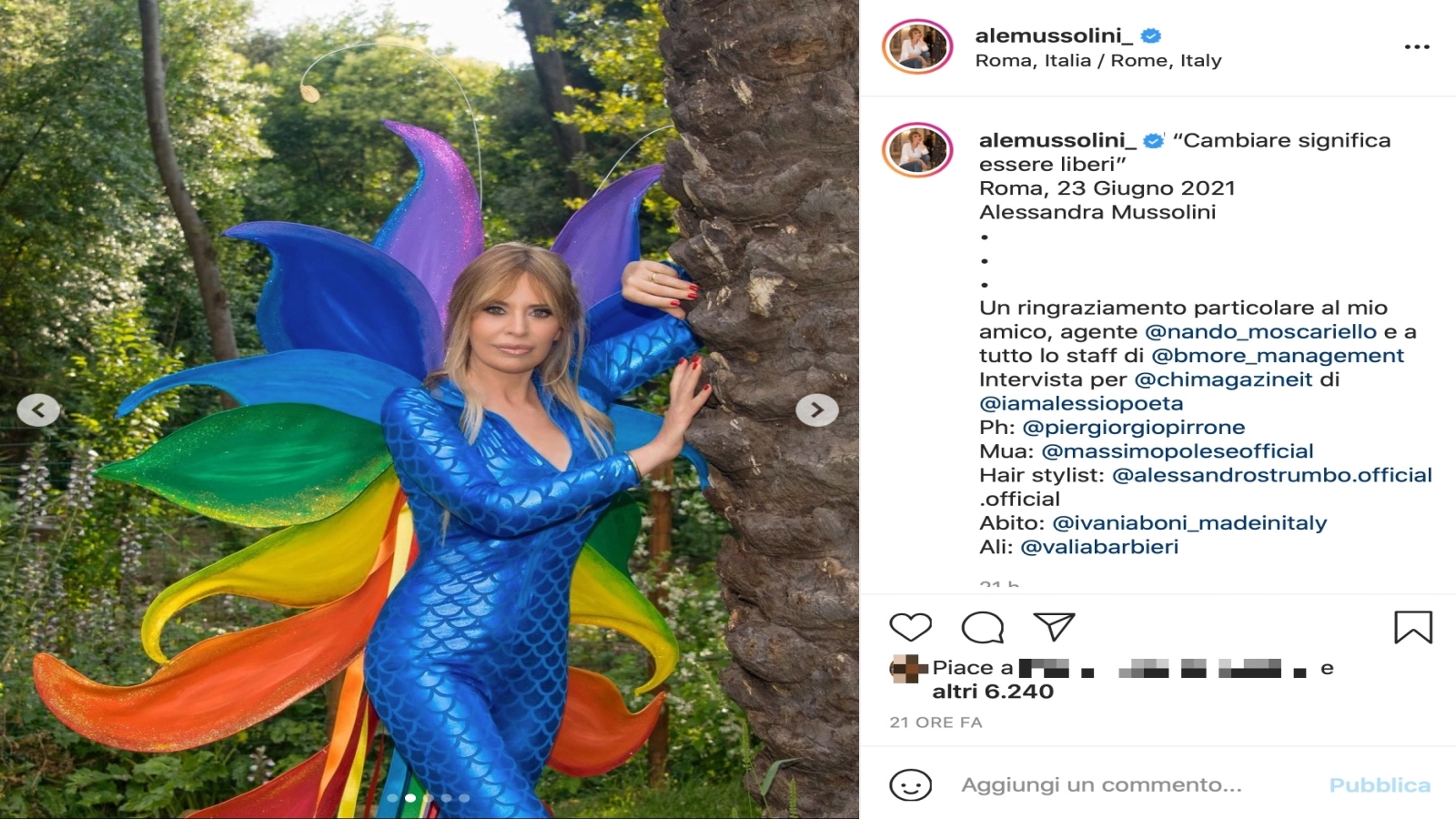Go to next photo in carousel
This screenshot has width=1456, height=819.
[816, 410]
